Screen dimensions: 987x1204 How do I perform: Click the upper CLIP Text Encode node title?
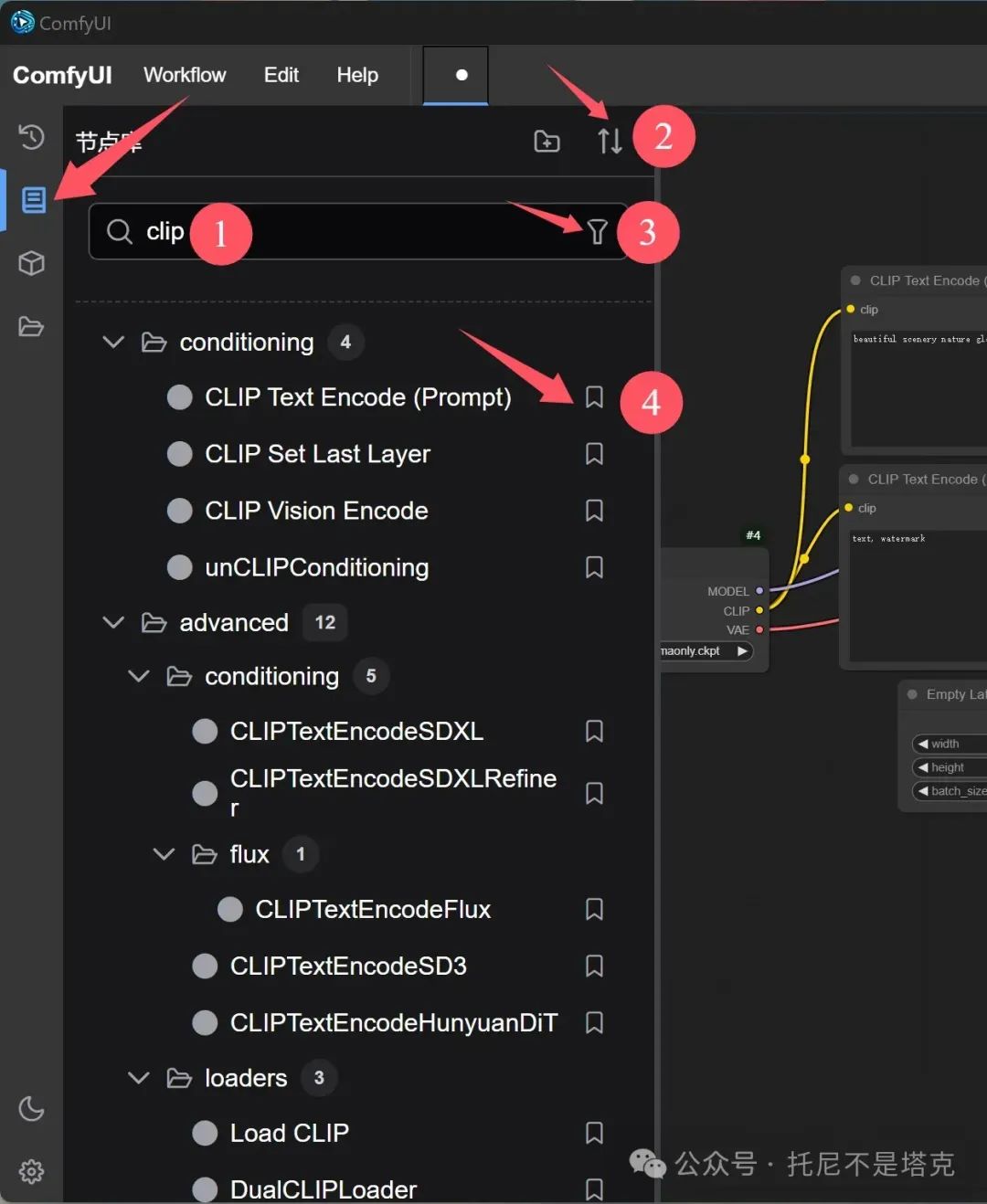click(x=926, y=280)
